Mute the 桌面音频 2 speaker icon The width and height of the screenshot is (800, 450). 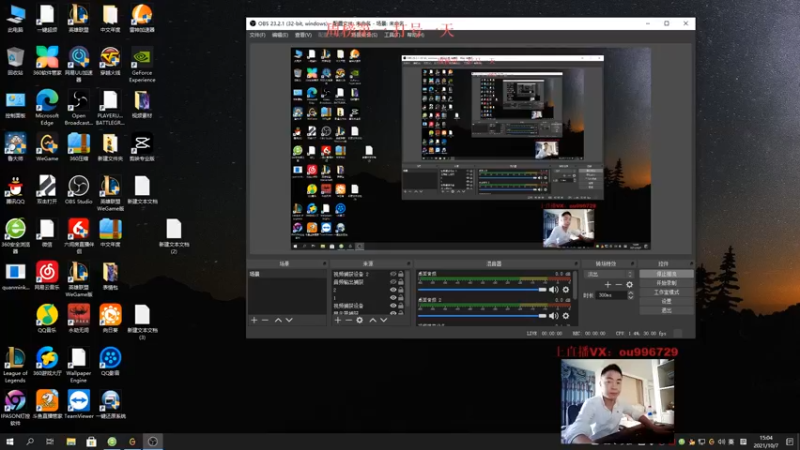coord(554,316)
